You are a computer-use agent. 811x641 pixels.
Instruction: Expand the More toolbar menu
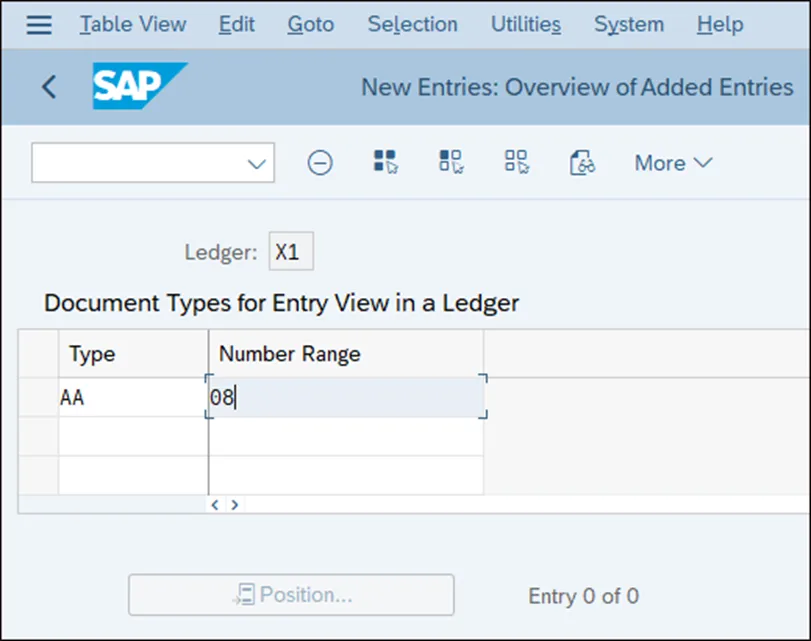pos(673,163)
